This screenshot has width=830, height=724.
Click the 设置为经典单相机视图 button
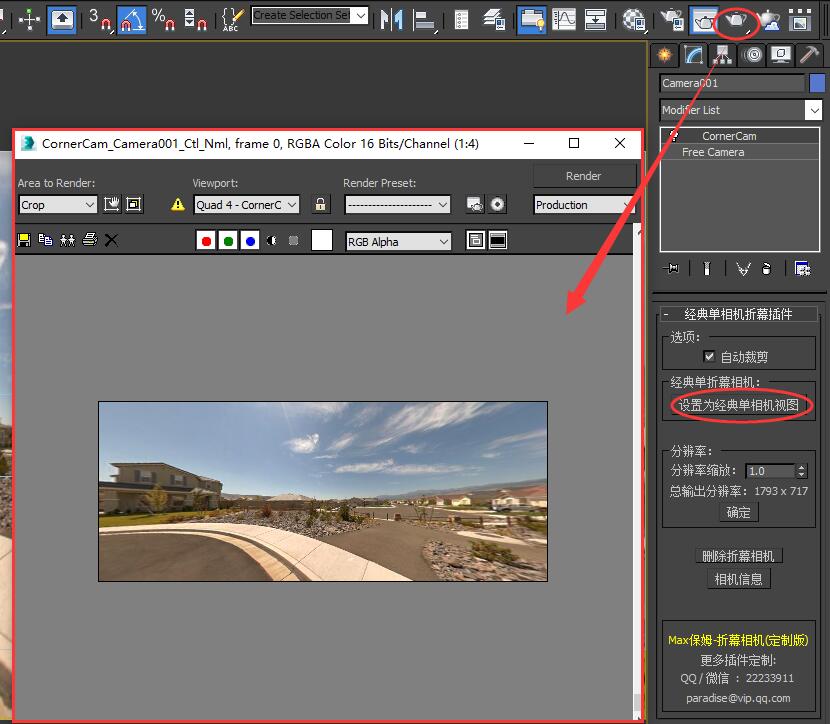point(739,406)
